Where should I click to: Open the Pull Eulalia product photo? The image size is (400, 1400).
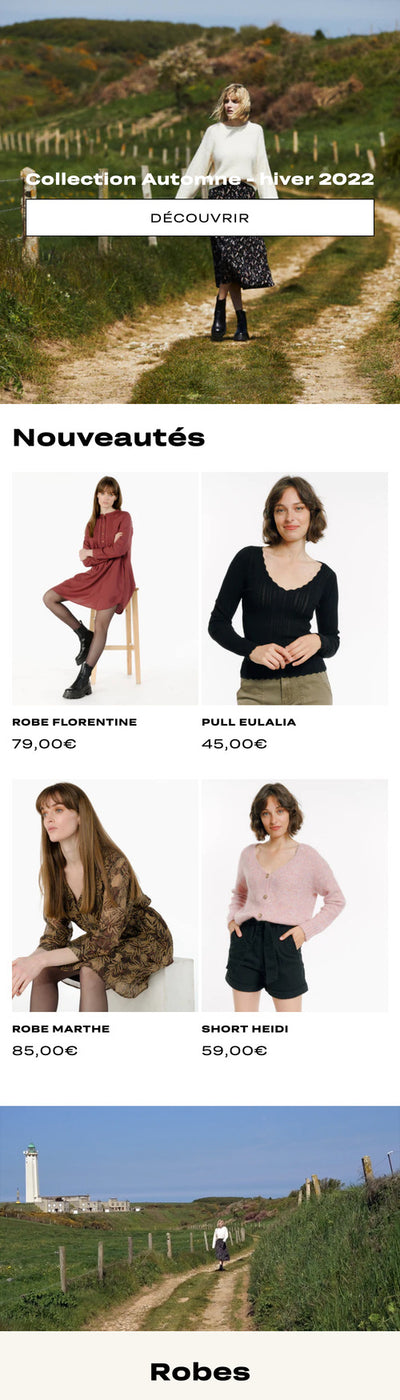295,588
